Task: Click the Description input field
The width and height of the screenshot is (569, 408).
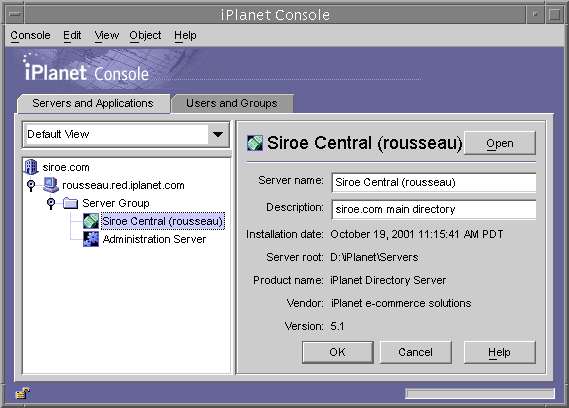Action: [x=434, y=209]
